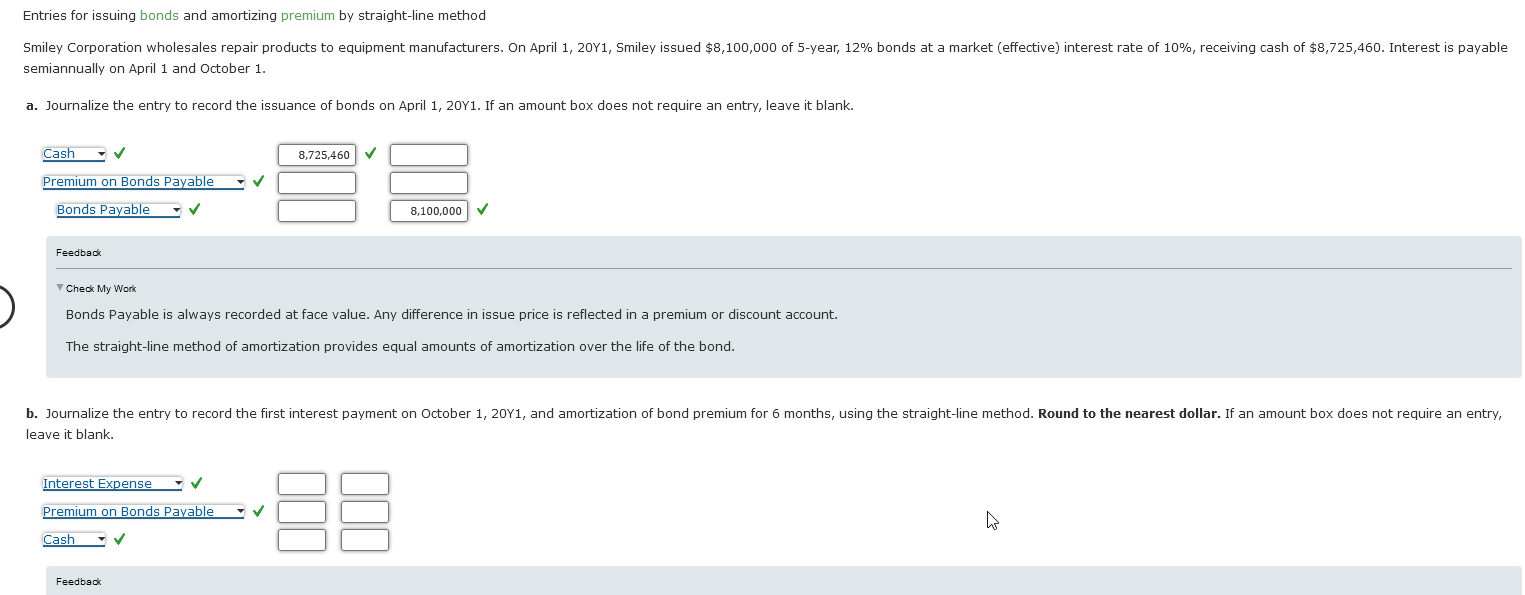Click the credit field for Cash in part b

coord(364,538)
